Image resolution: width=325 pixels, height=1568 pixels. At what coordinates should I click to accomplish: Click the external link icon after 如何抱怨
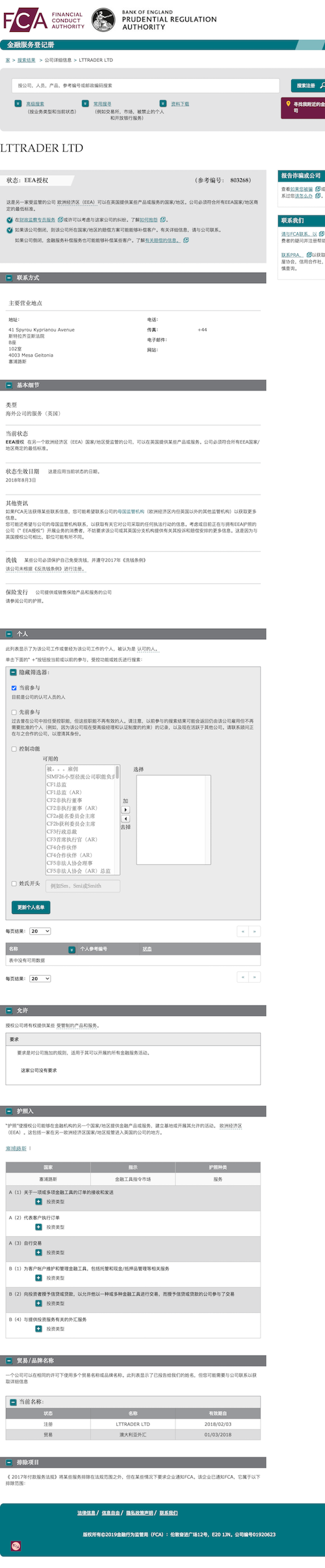pos(163,219)
